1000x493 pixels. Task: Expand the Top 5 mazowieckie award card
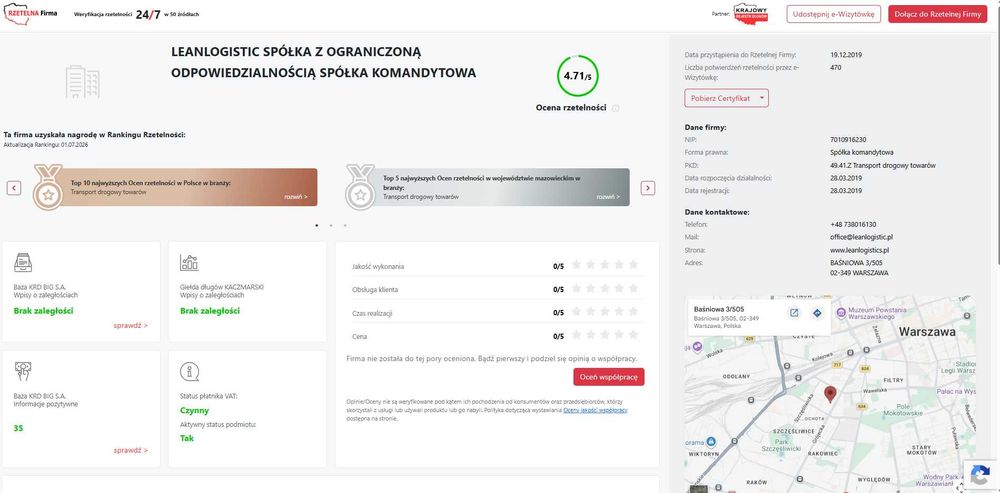608,197
